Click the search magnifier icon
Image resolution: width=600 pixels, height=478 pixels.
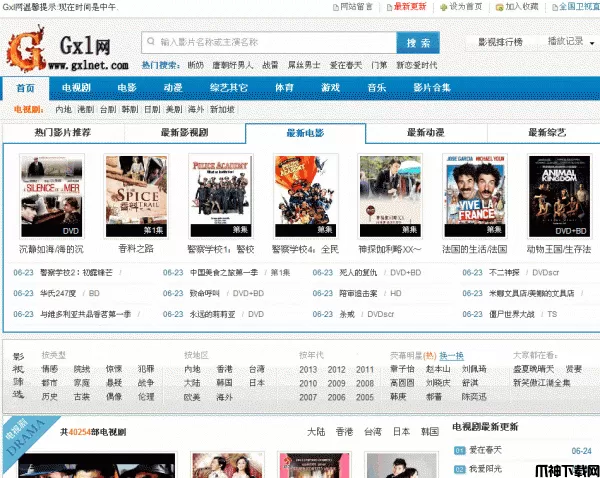point(150,43)
